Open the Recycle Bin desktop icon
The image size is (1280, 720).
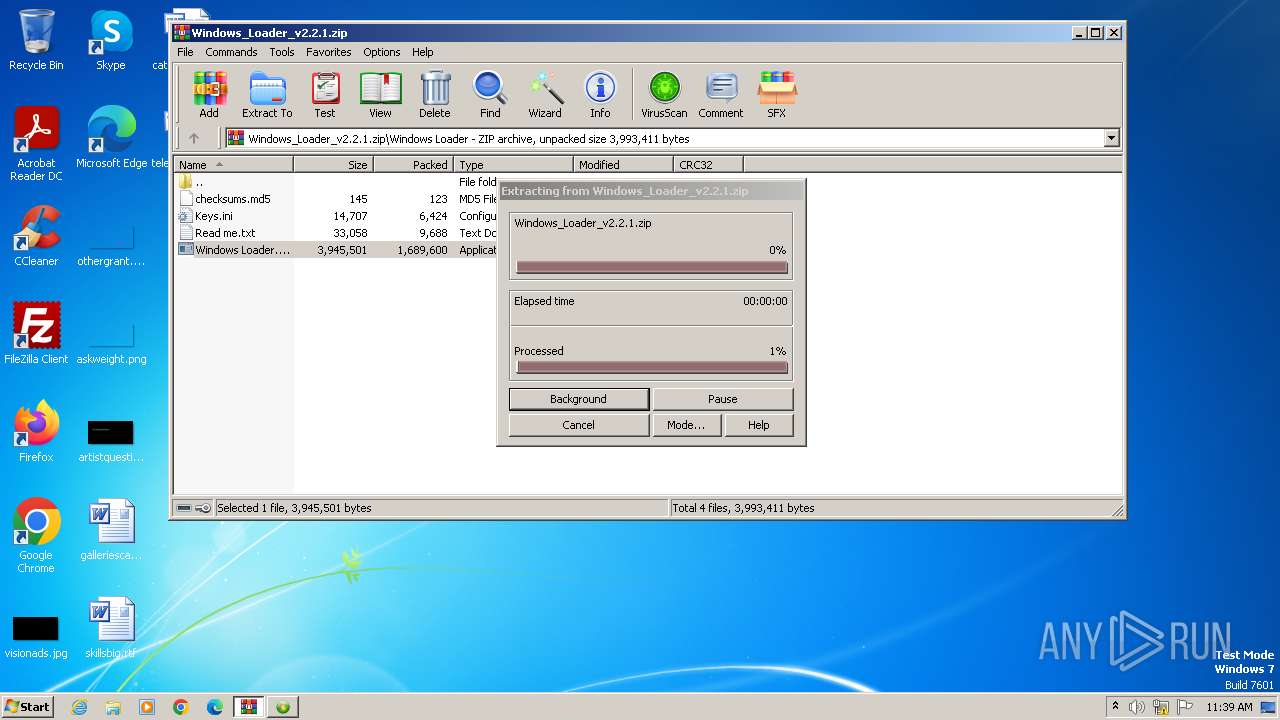pos(36,40)
